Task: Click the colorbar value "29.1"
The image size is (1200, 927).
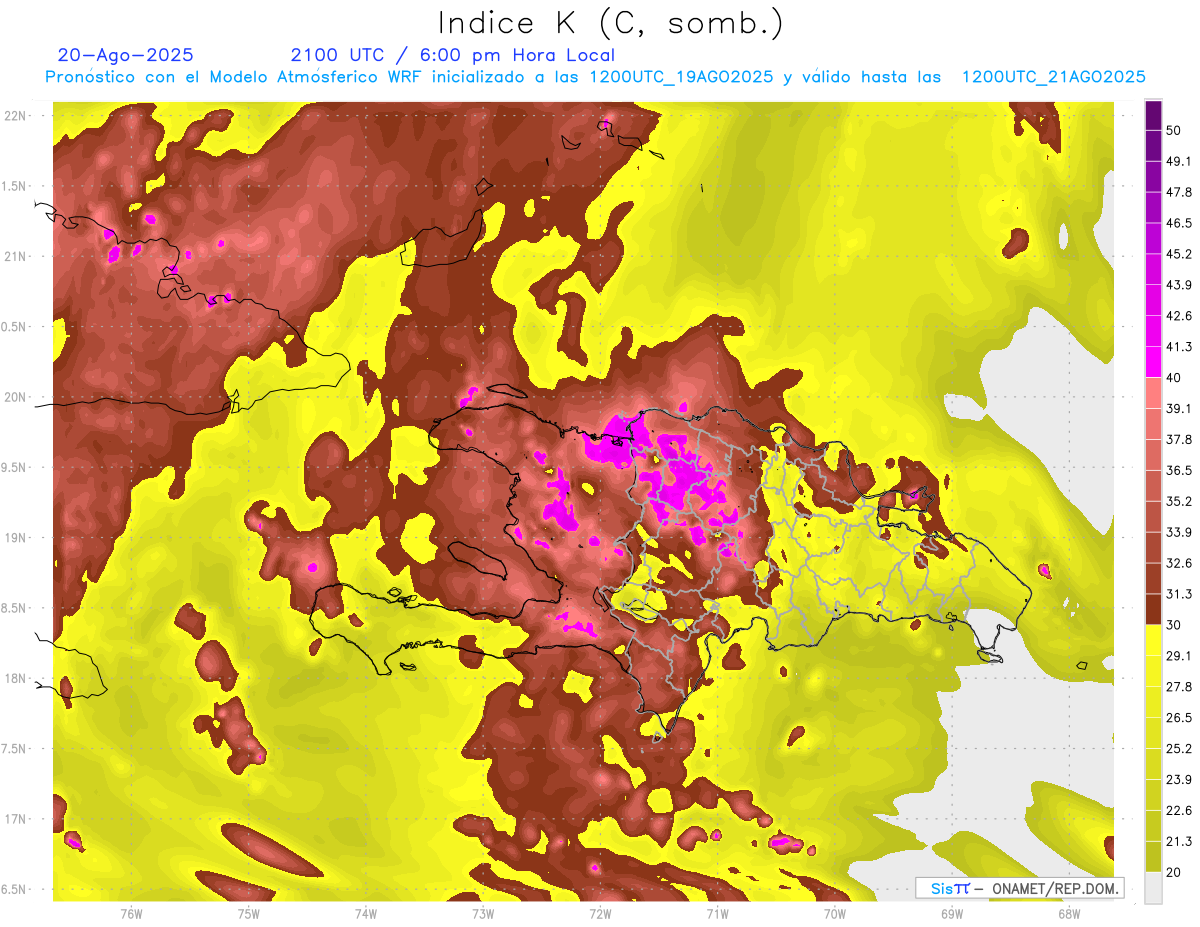Action: pos(1178,655)
